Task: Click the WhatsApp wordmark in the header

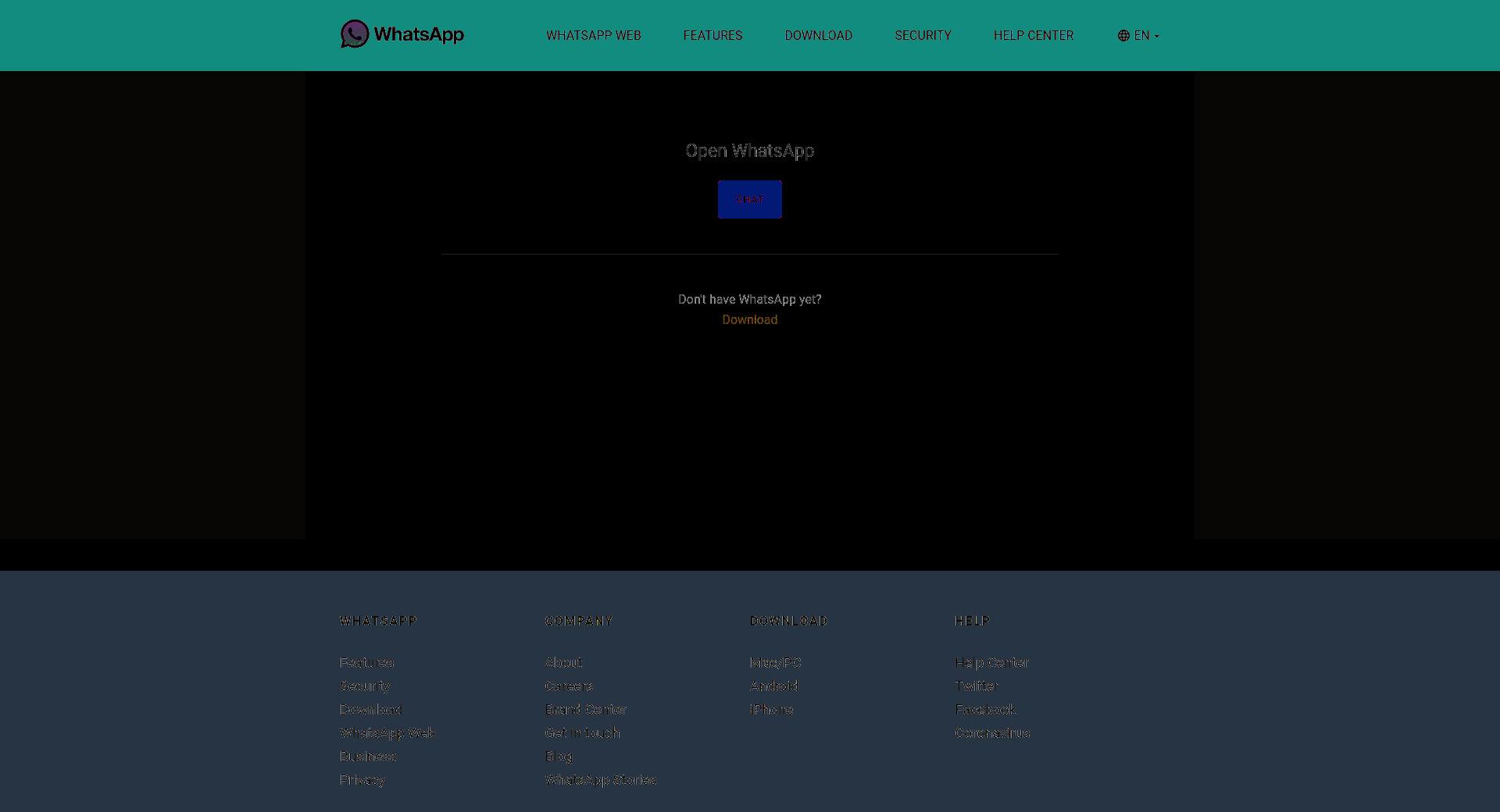Action: click(419, 34)
